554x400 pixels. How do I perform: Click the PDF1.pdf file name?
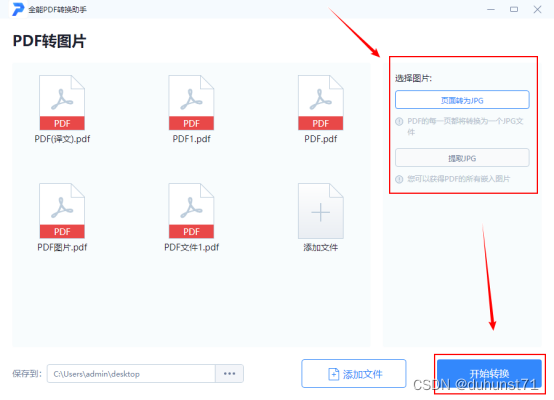coord(191,139)
